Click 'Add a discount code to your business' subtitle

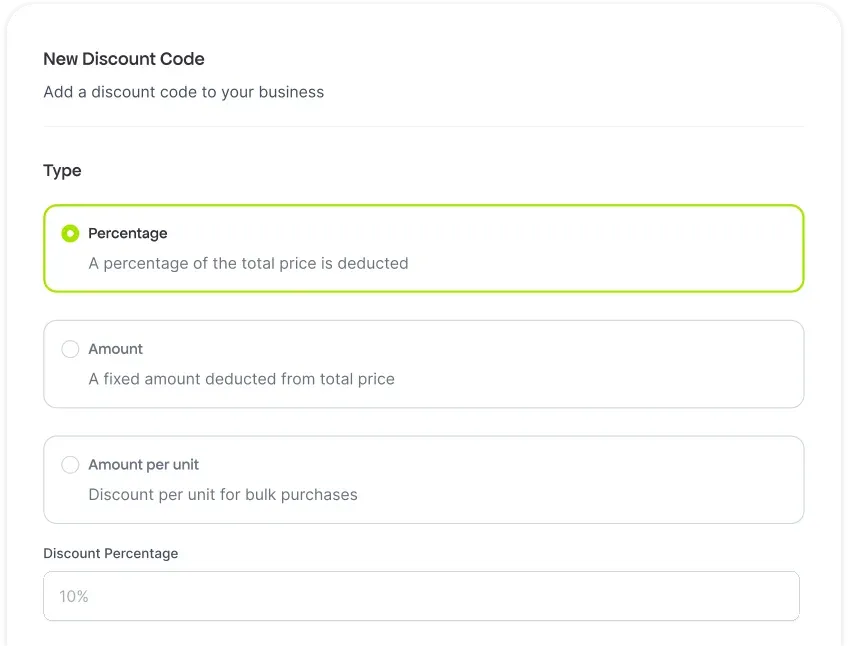(x=184, y=92)
